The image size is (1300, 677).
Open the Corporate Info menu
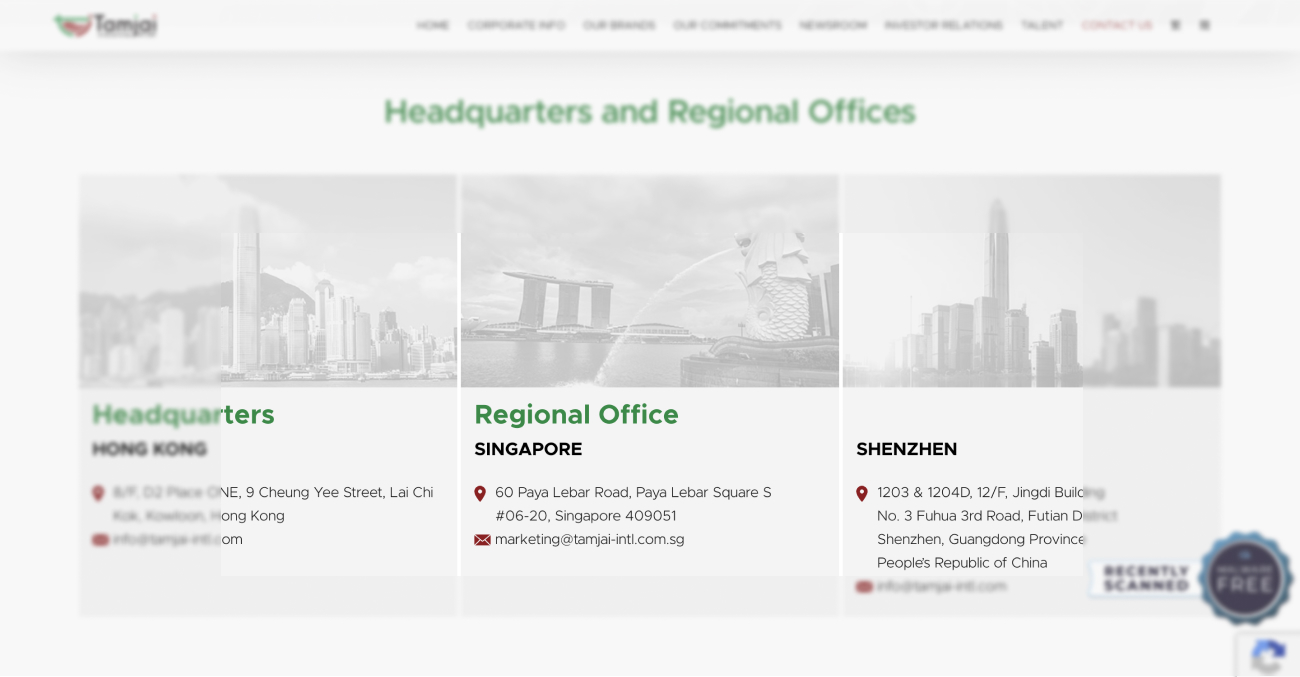pos(516,25)
